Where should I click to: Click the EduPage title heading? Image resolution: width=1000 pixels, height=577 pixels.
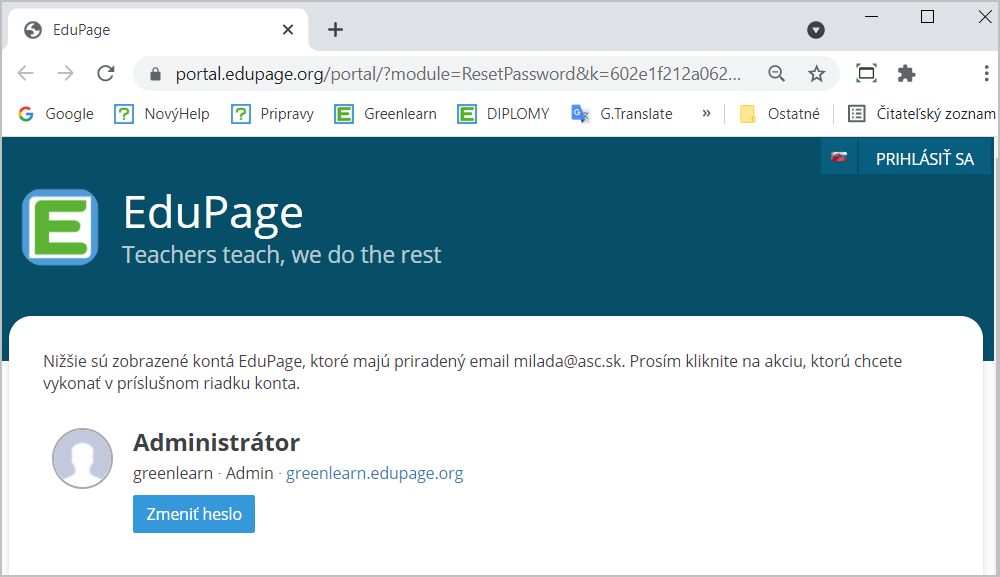(213, 212)
